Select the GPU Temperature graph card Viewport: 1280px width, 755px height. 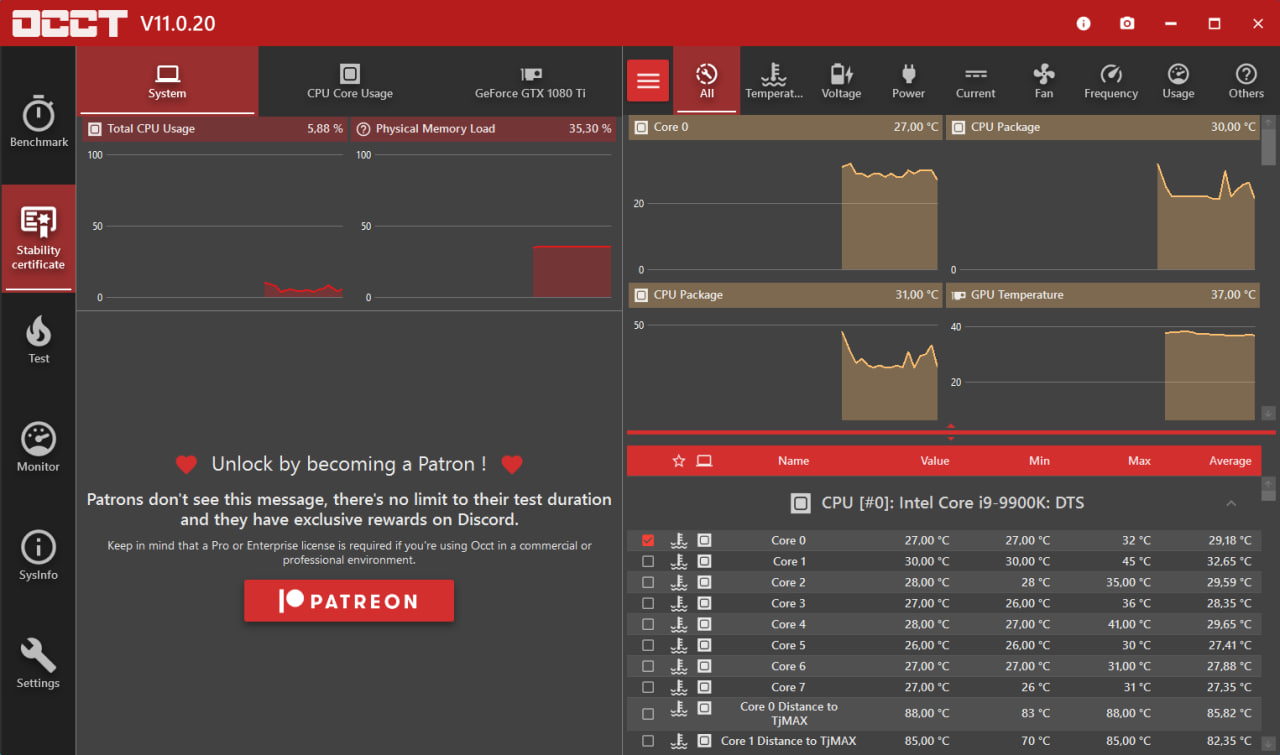pos(1103,352)
